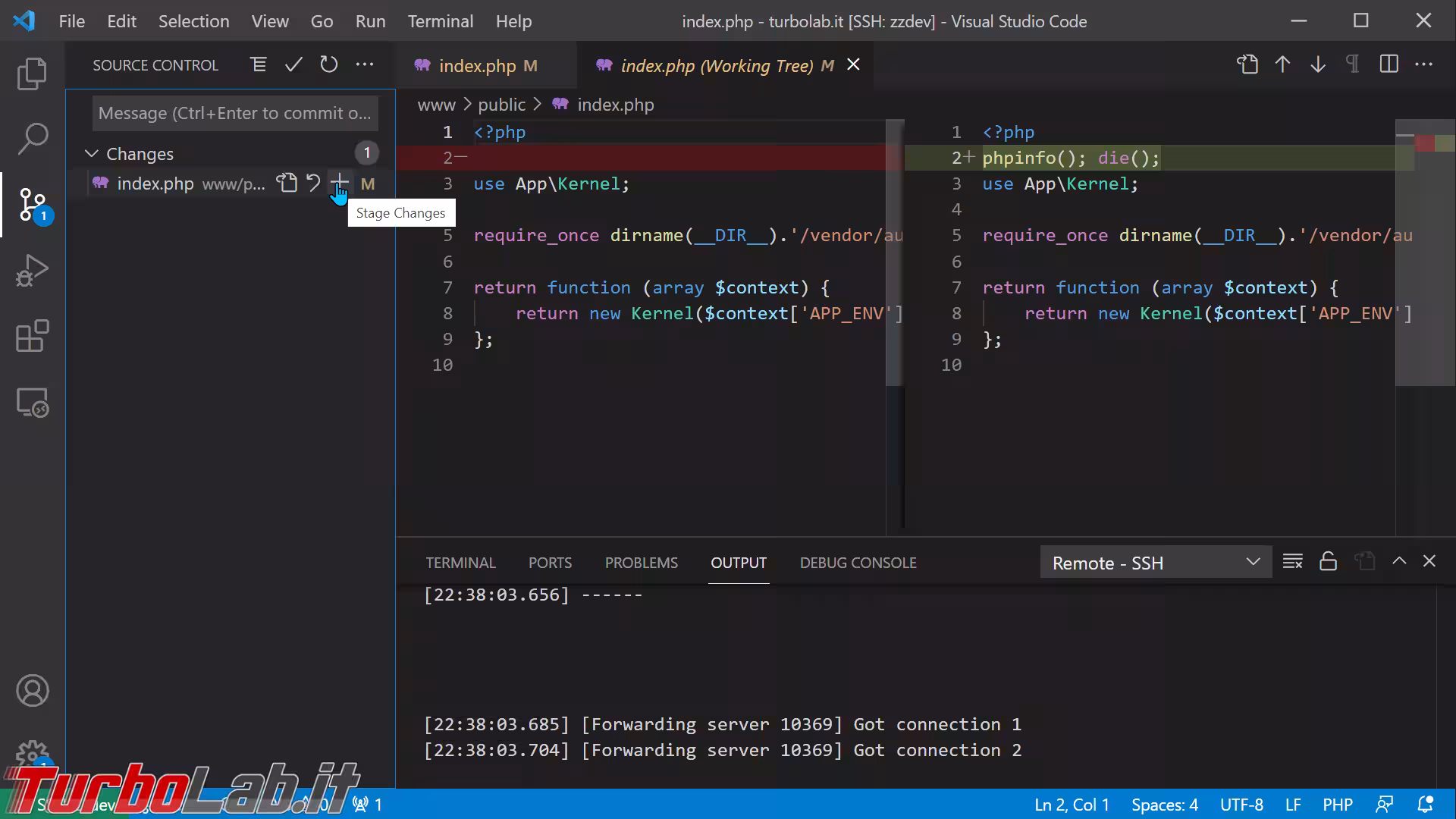
Task: Open the Terminal menu
Action: [x=440, y=21]
